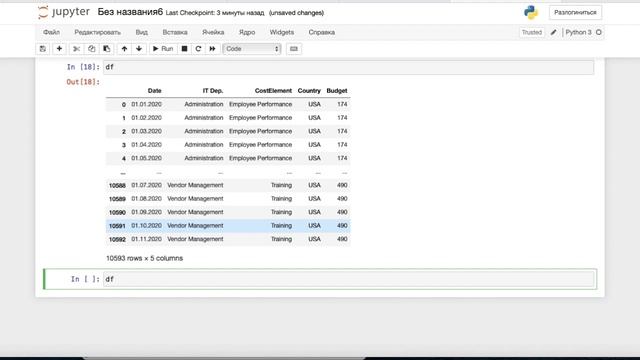Click the Python 3 kernel name
Image resolution: width=640 pixels, height=360 pixels.
pos(578,32)
